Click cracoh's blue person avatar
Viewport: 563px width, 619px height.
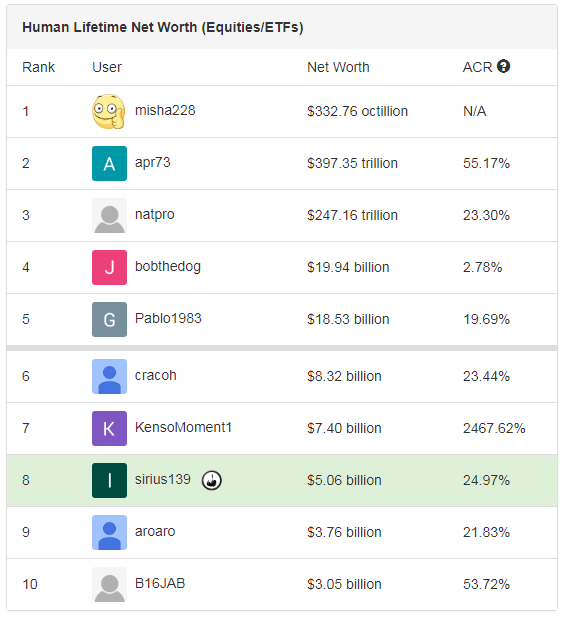point(109,376)
